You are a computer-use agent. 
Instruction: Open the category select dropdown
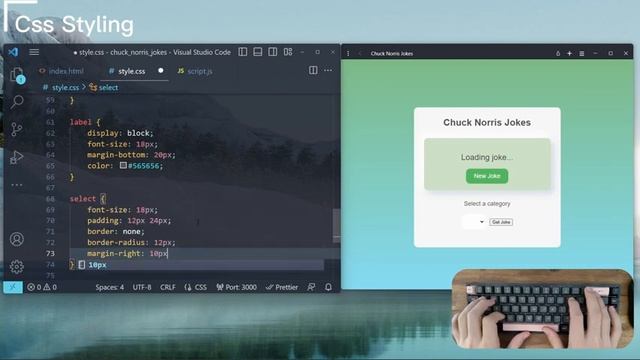tap(474, 222)
